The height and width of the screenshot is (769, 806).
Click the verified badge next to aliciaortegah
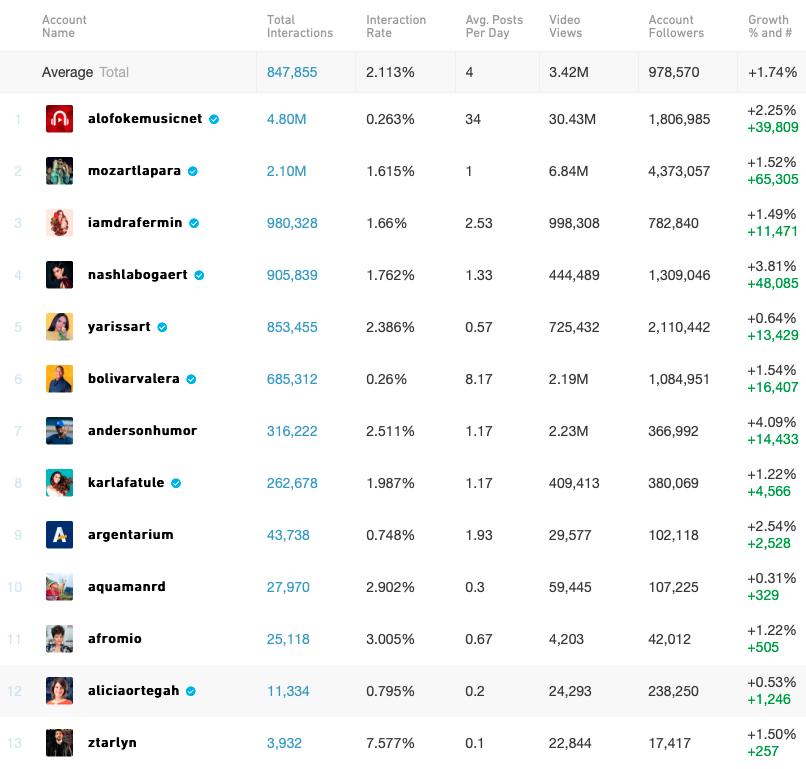click(191, 691)
